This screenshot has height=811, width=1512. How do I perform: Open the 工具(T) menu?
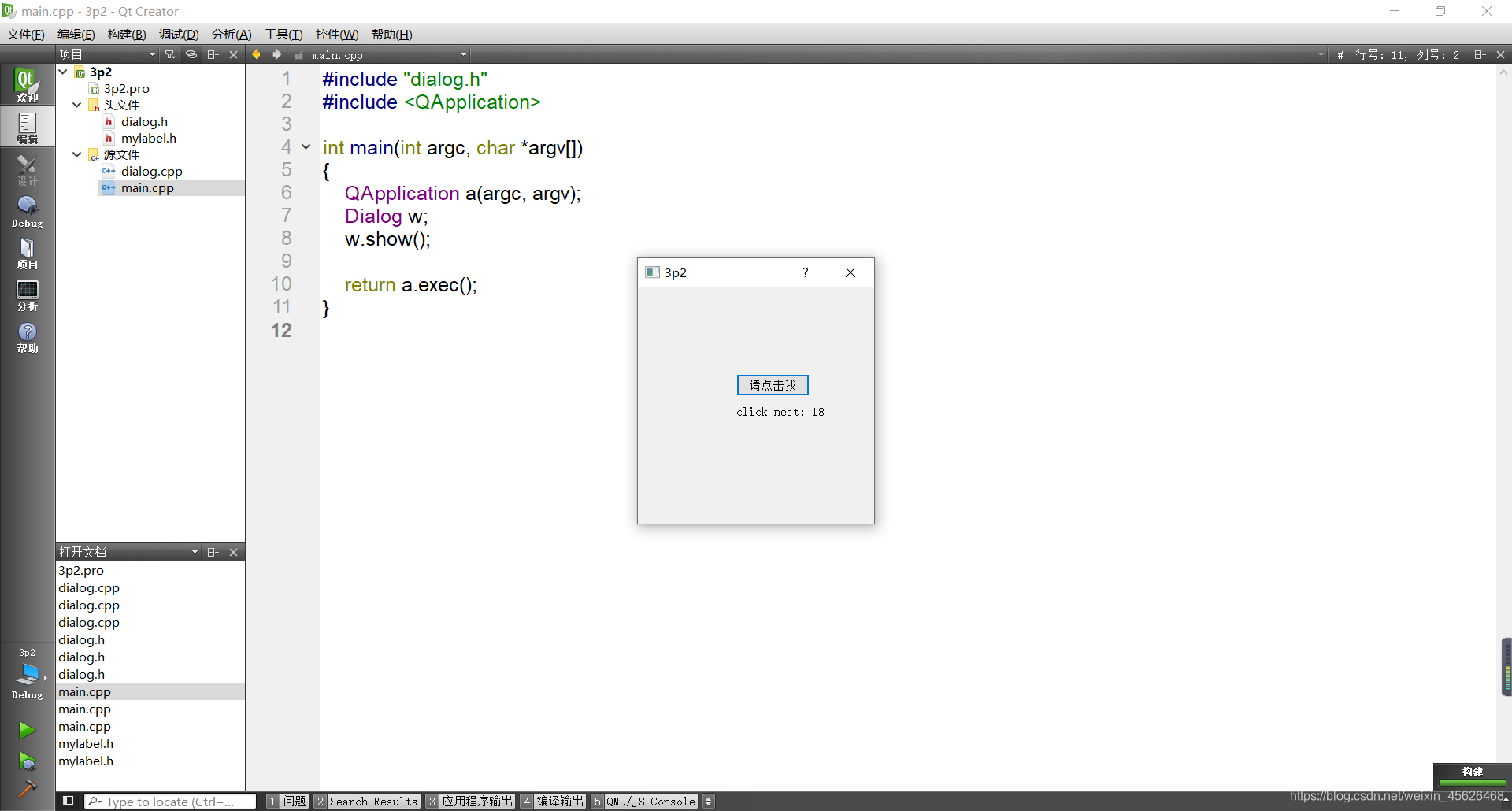283,34
